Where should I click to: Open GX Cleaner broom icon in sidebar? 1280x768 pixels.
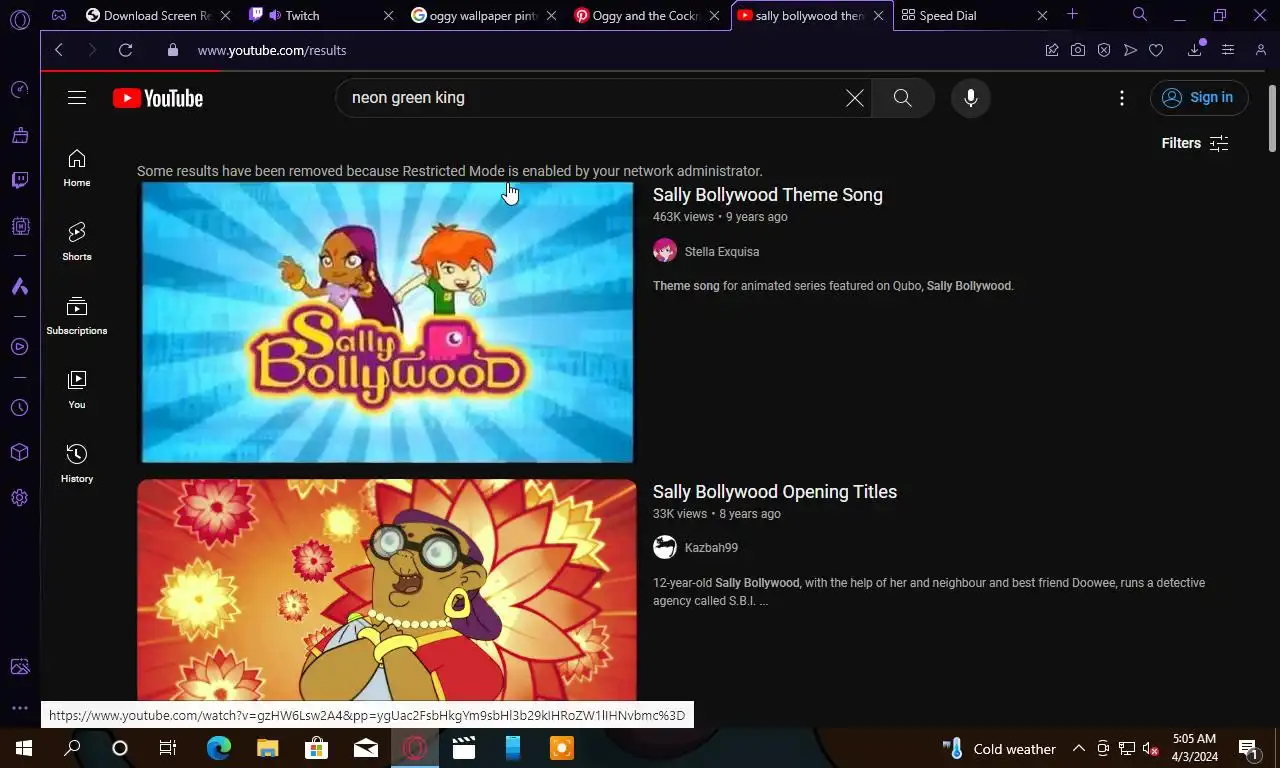(x=20, y=135)
